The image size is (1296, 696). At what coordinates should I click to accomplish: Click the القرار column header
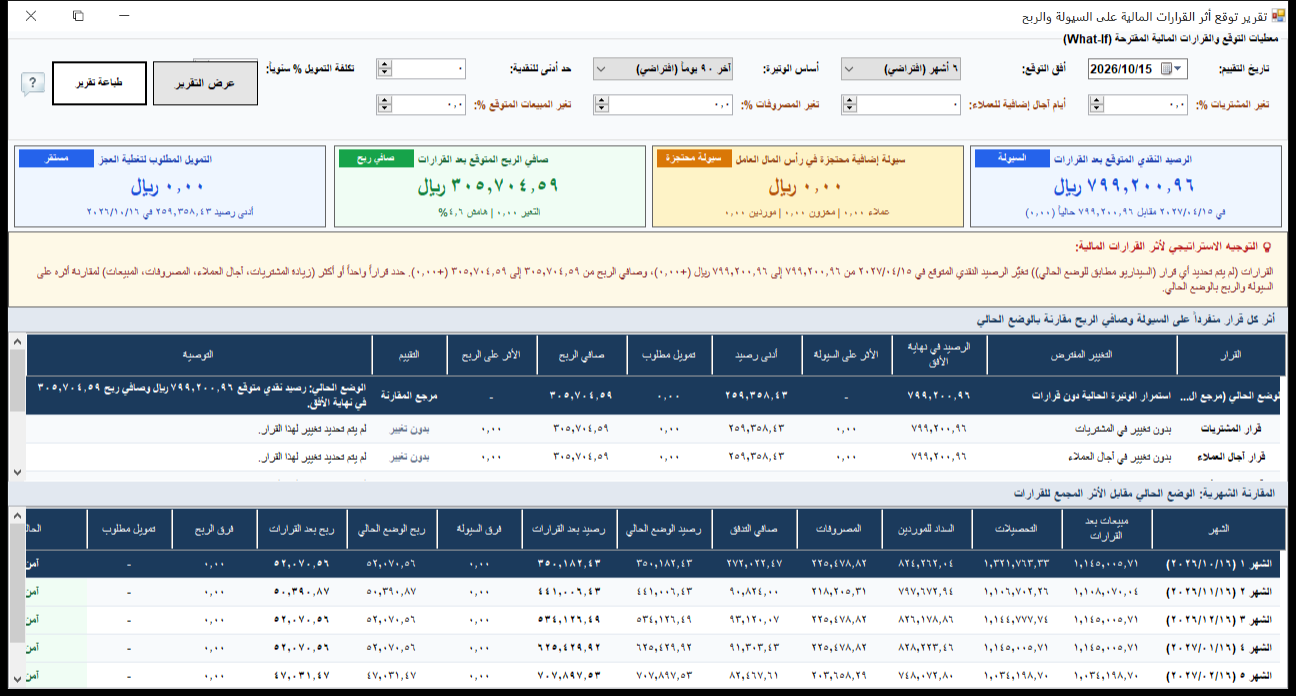coord(1231,355)
